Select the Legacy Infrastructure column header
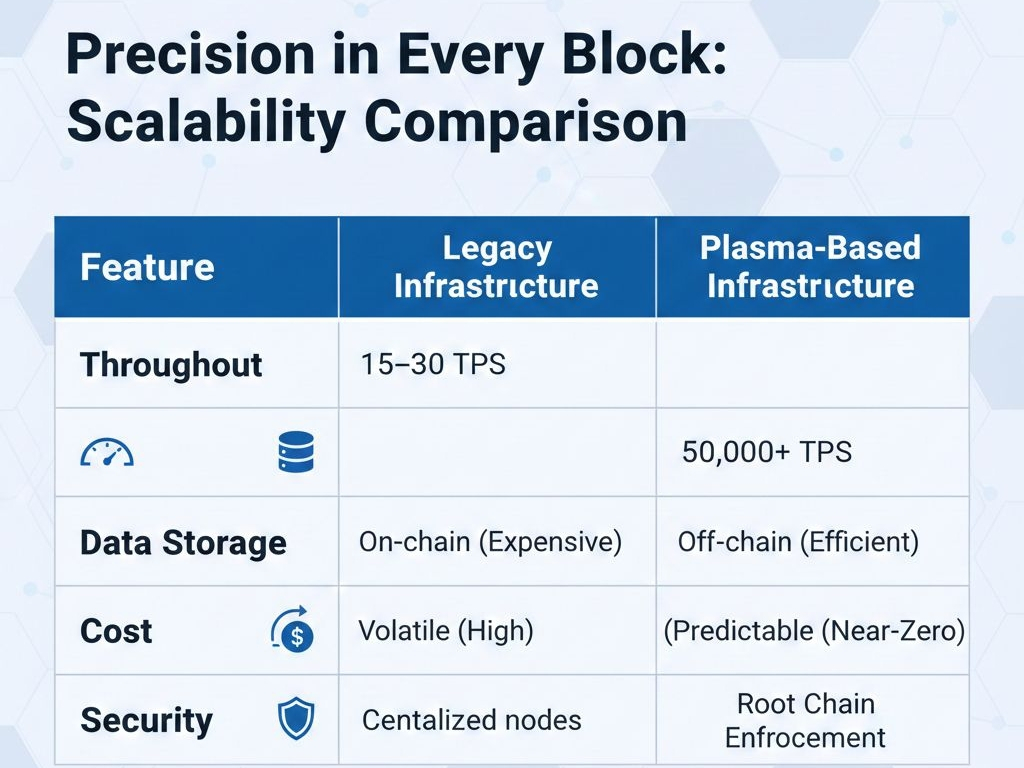 point(497,267)
